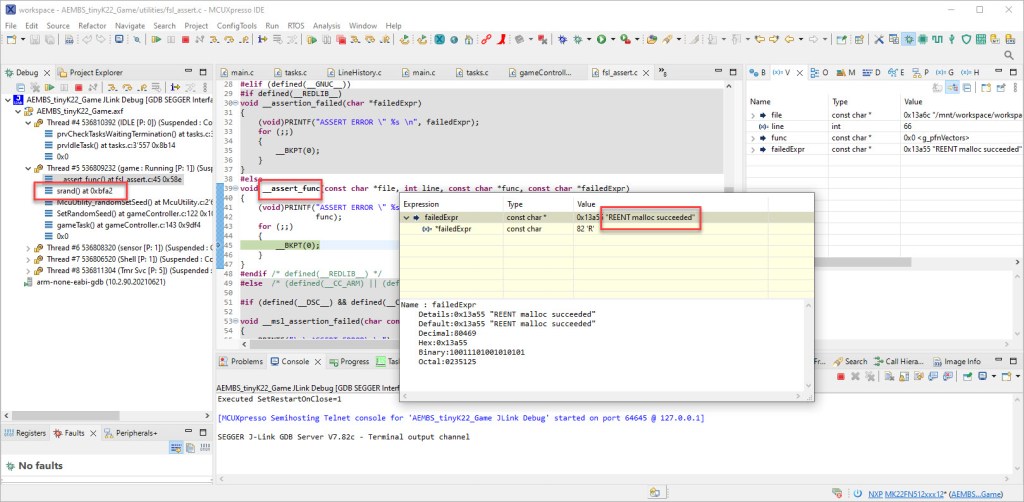This screenshot has height=502, width=1024.
Task: Expand the 'file' variable row
Action: click(752, 116)
